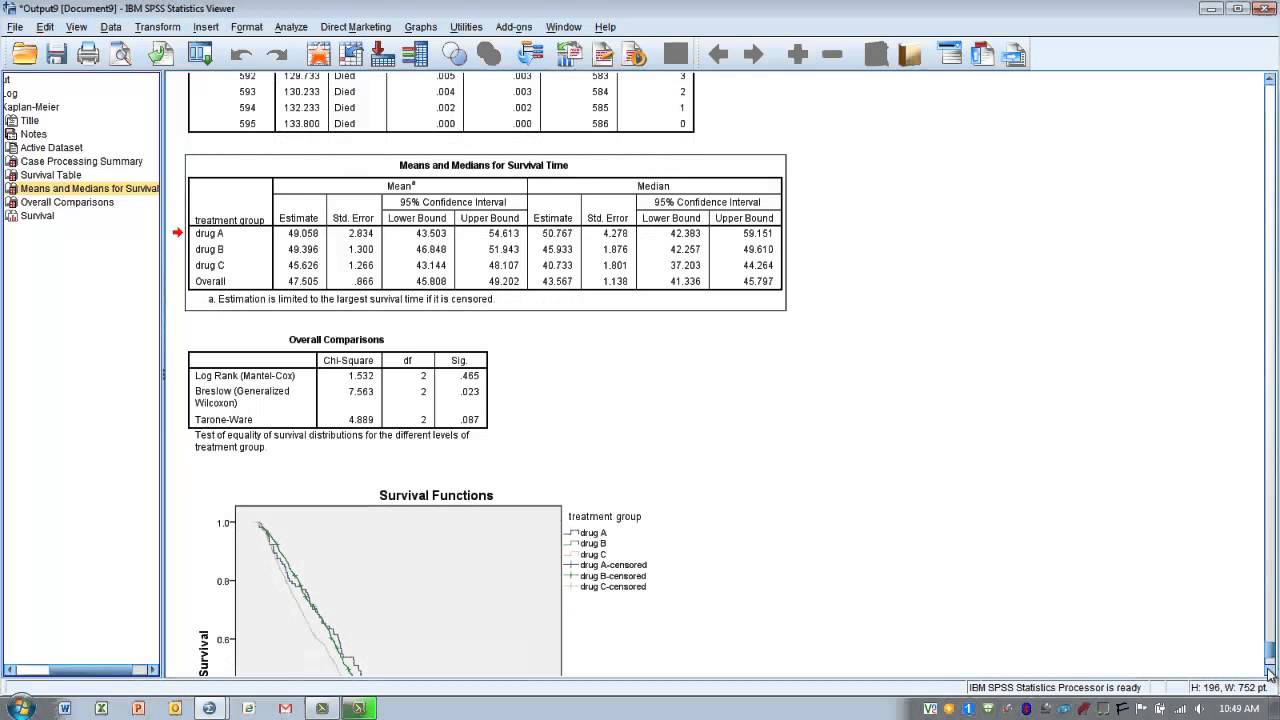Click drug B-censored legend entry
This screenshot has height=720, width=1280.
coord(612,576)
